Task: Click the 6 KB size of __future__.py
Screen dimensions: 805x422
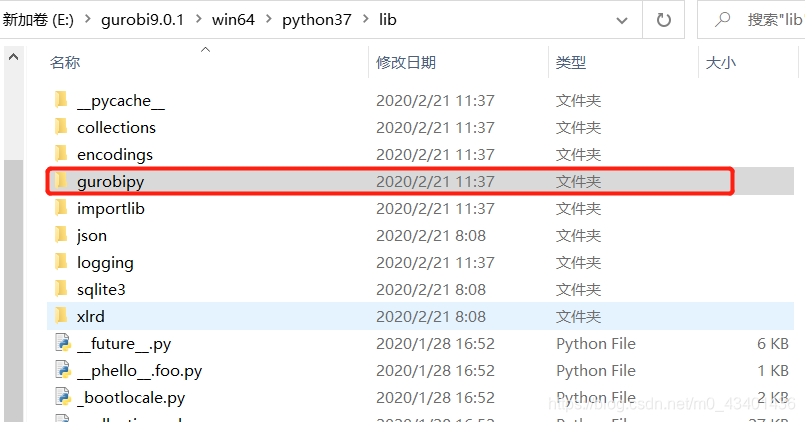Action: [x=773, y=343]
